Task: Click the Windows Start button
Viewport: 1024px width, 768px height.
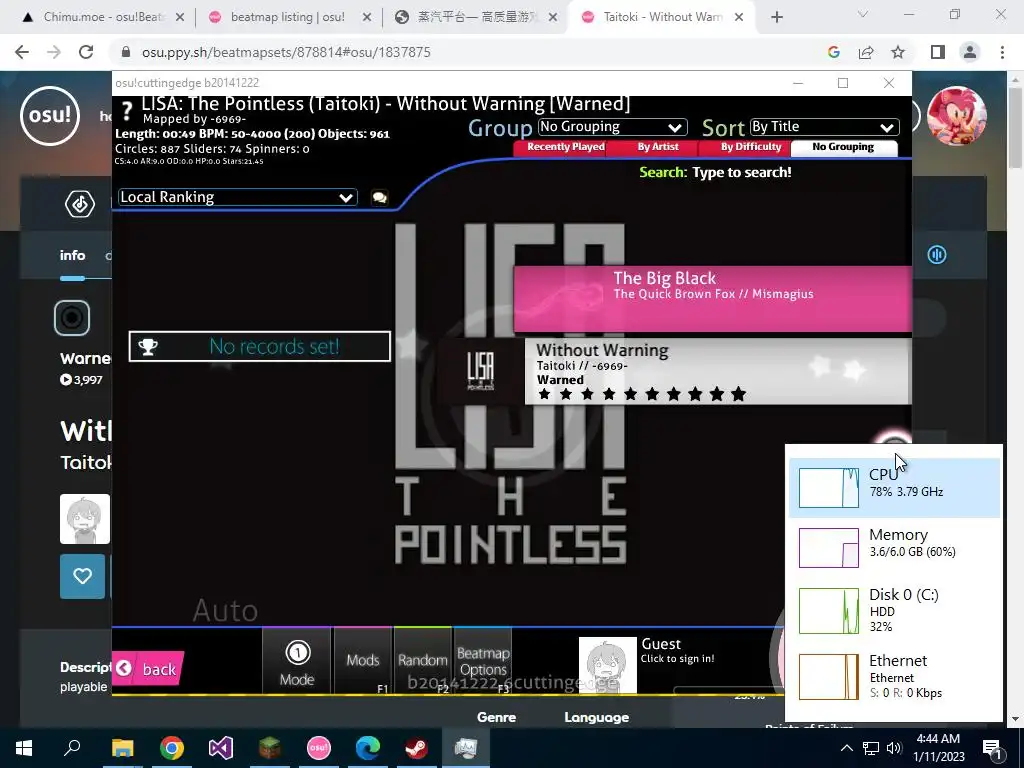Action: click(24, 748)
